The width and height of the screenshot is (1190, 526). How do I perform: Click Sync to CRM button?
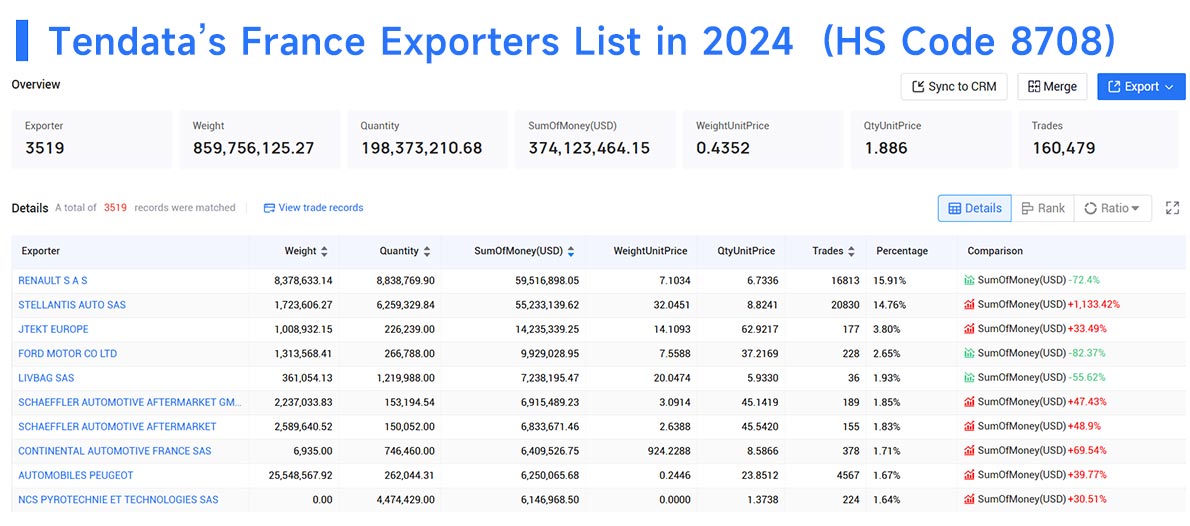tap(954, 87)
